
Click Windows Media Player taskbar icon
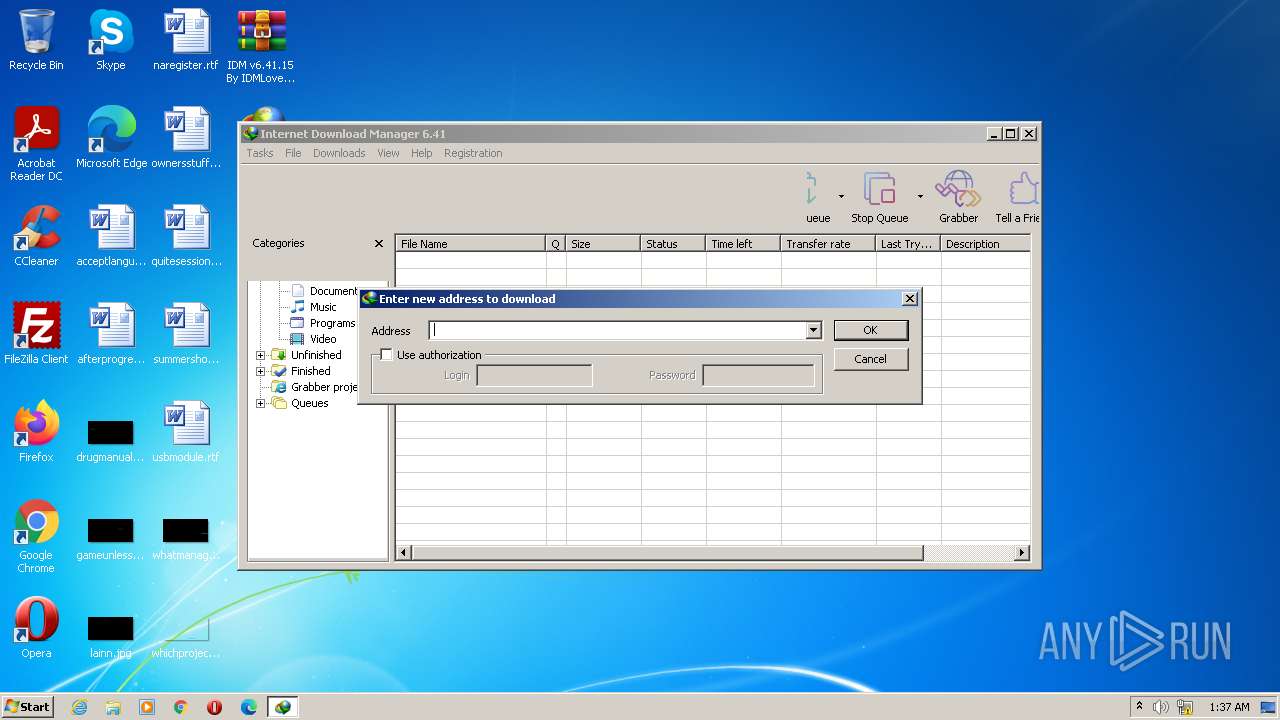(147, 707)
